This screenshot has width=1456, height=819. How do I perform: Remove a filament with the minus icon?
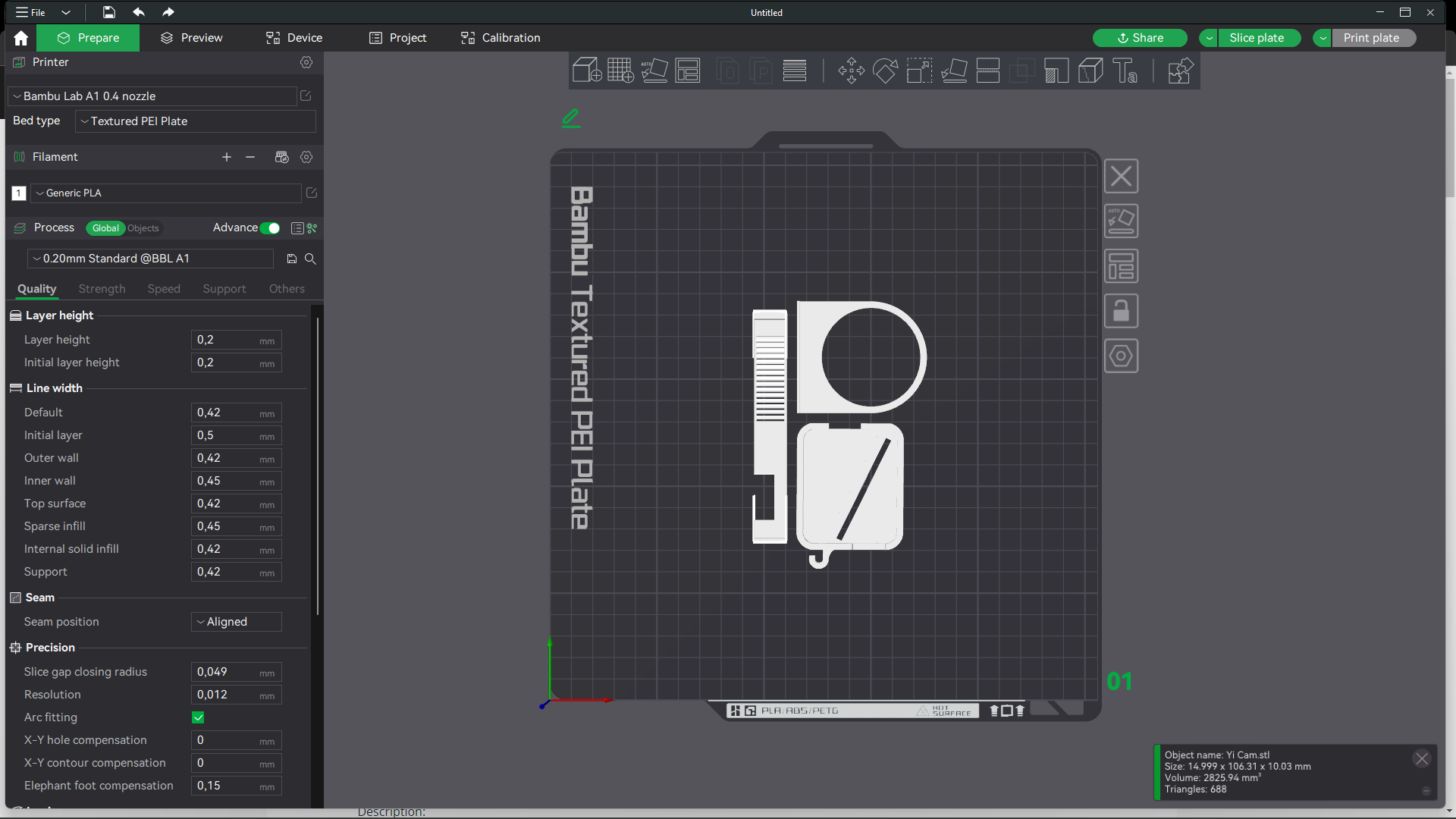point(250,157)
